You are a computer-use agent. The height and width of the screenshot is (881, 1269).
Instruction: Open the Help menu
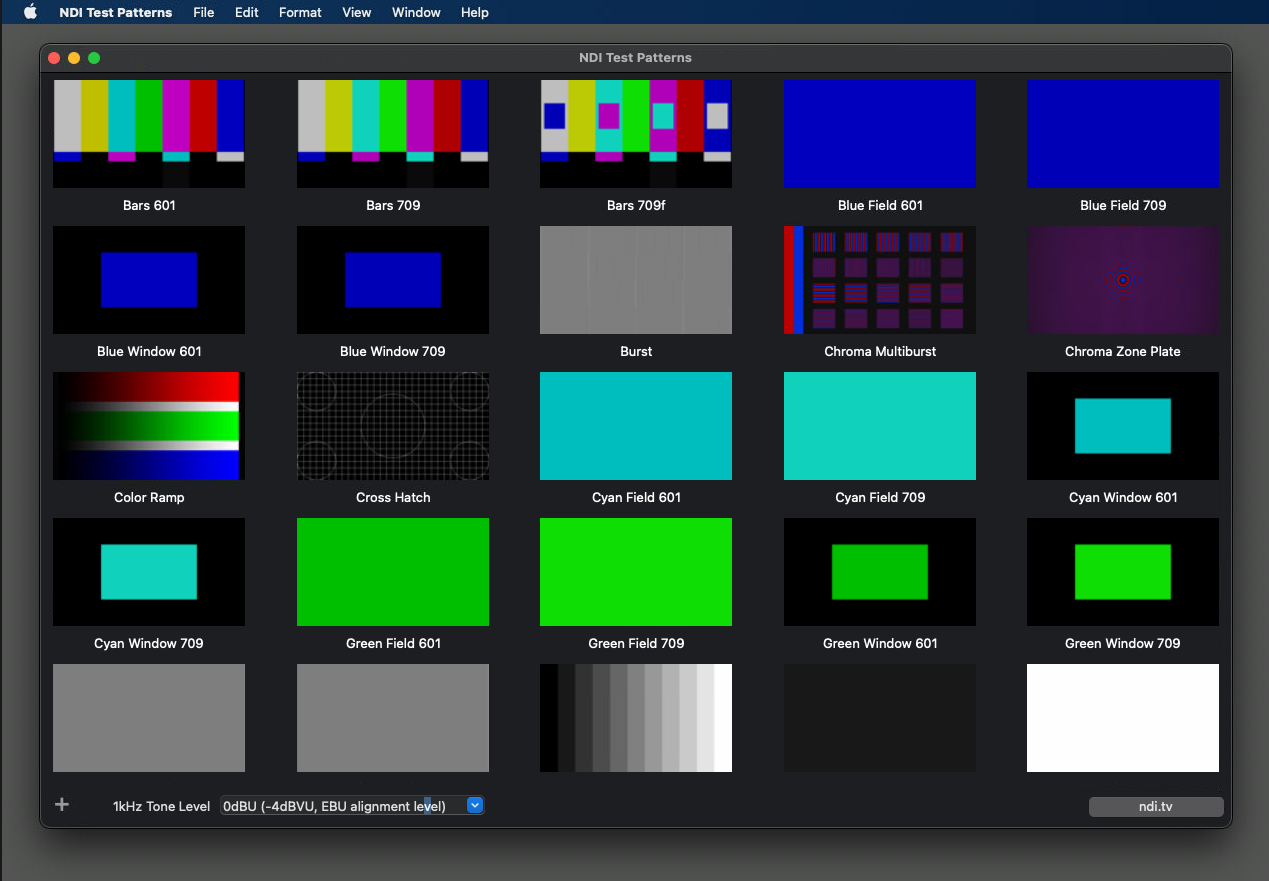coord(475,12)
